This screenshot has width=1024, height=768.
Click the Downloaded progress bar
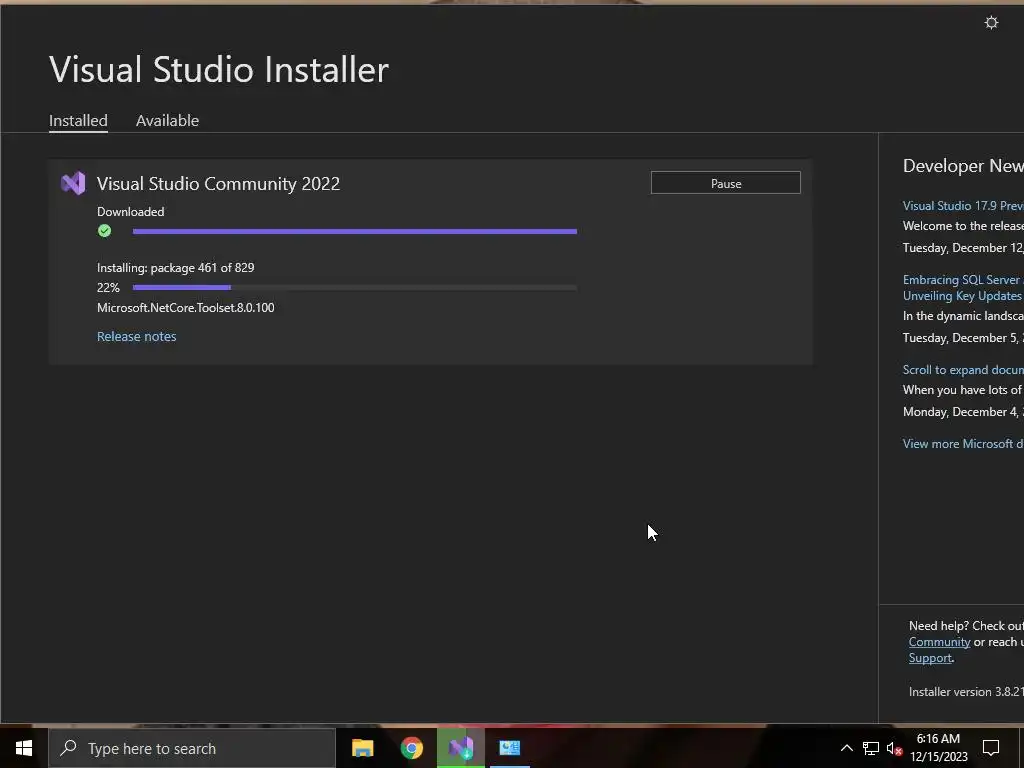click(x=355, y=231)
